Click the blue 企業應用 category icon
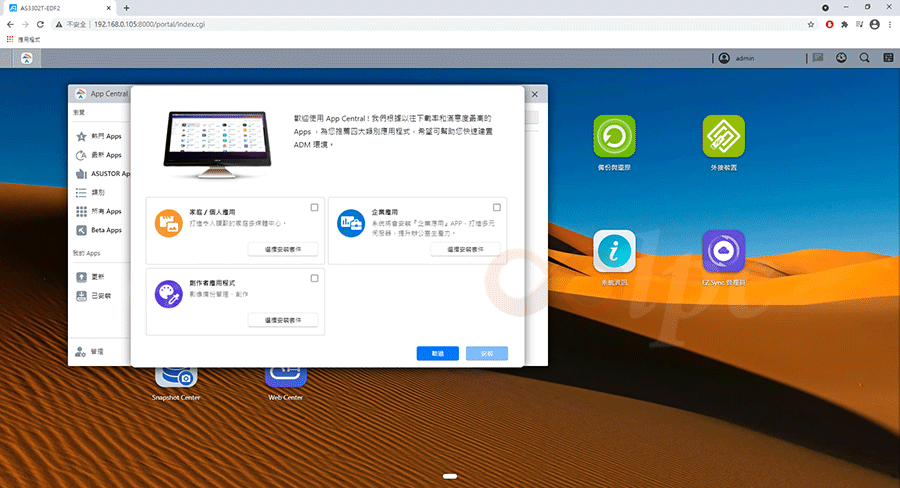 (351, 223)
